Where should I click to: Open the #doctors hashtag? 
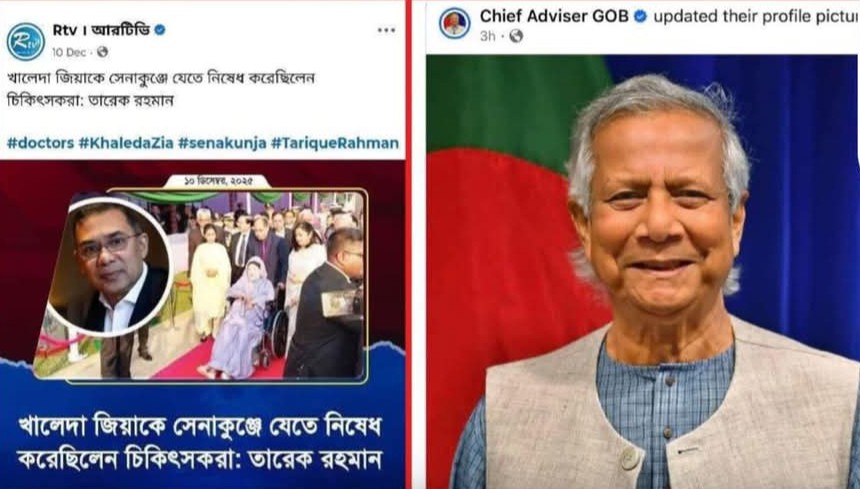pyautogui.click(x=41, y=143)
